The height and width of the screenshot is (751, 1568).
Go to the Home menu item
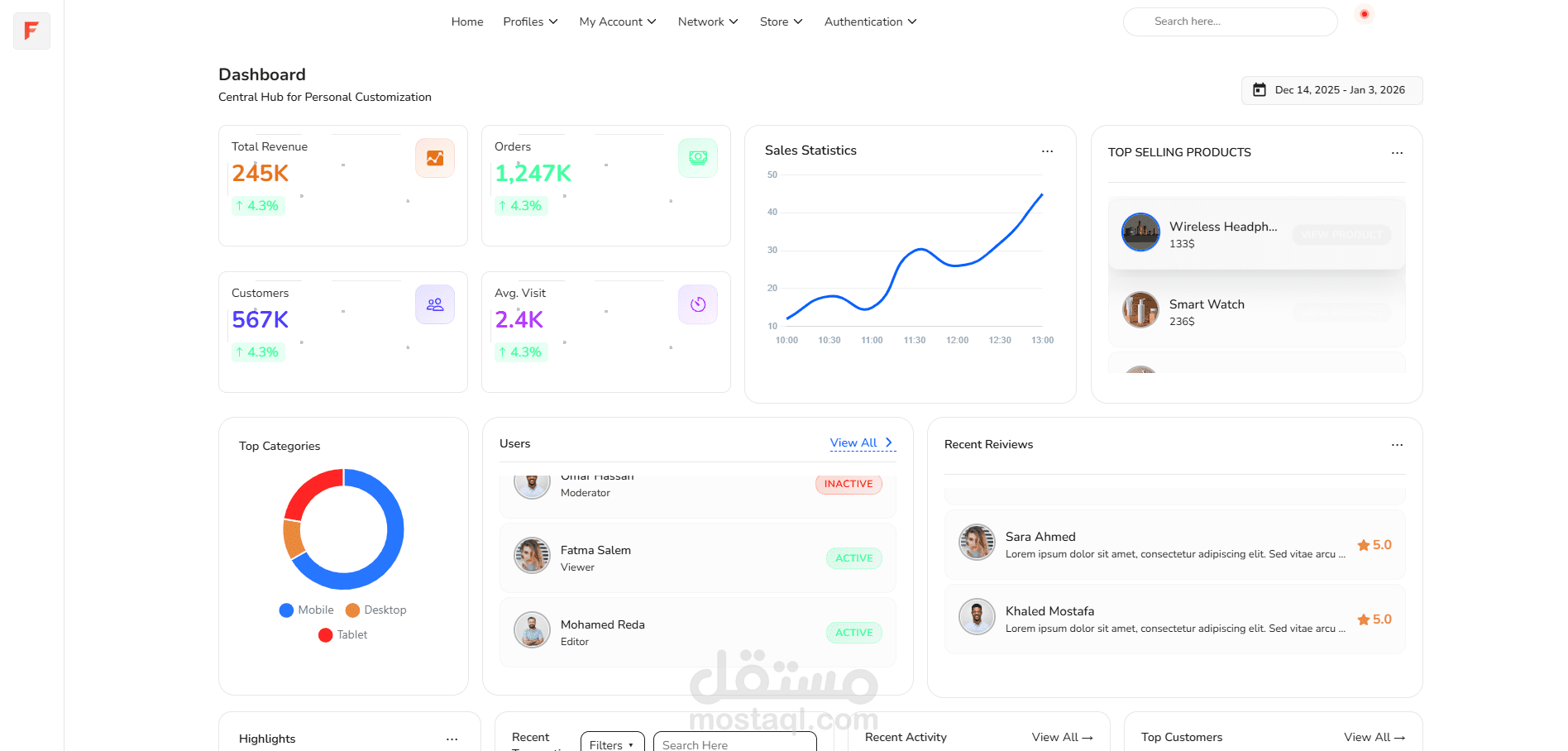[467, 22]
